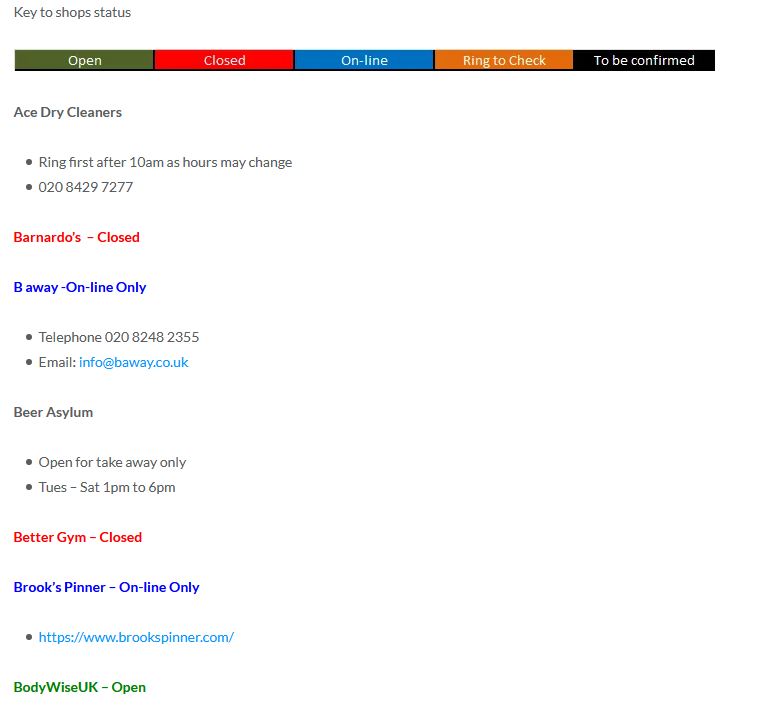Click the Barnardo's – Closed heading
The height and width of the screenshot is (720, 762).
click(76, 237)
